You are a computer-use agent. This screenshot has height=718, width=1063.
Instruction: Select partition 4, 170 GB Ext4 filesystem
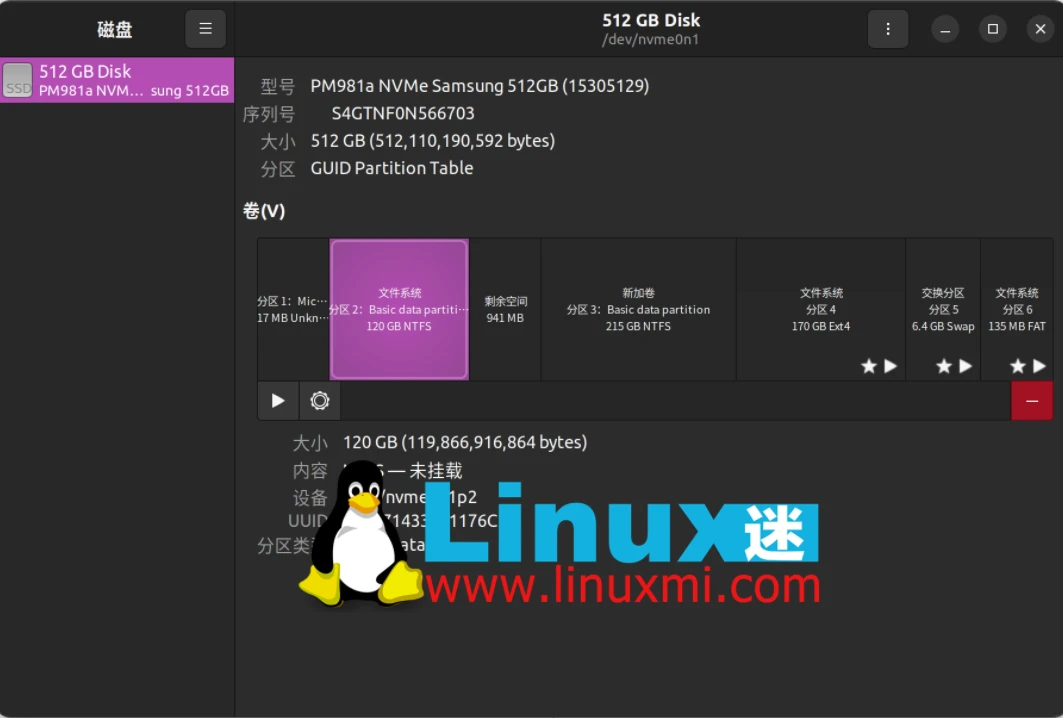(820, 309)
